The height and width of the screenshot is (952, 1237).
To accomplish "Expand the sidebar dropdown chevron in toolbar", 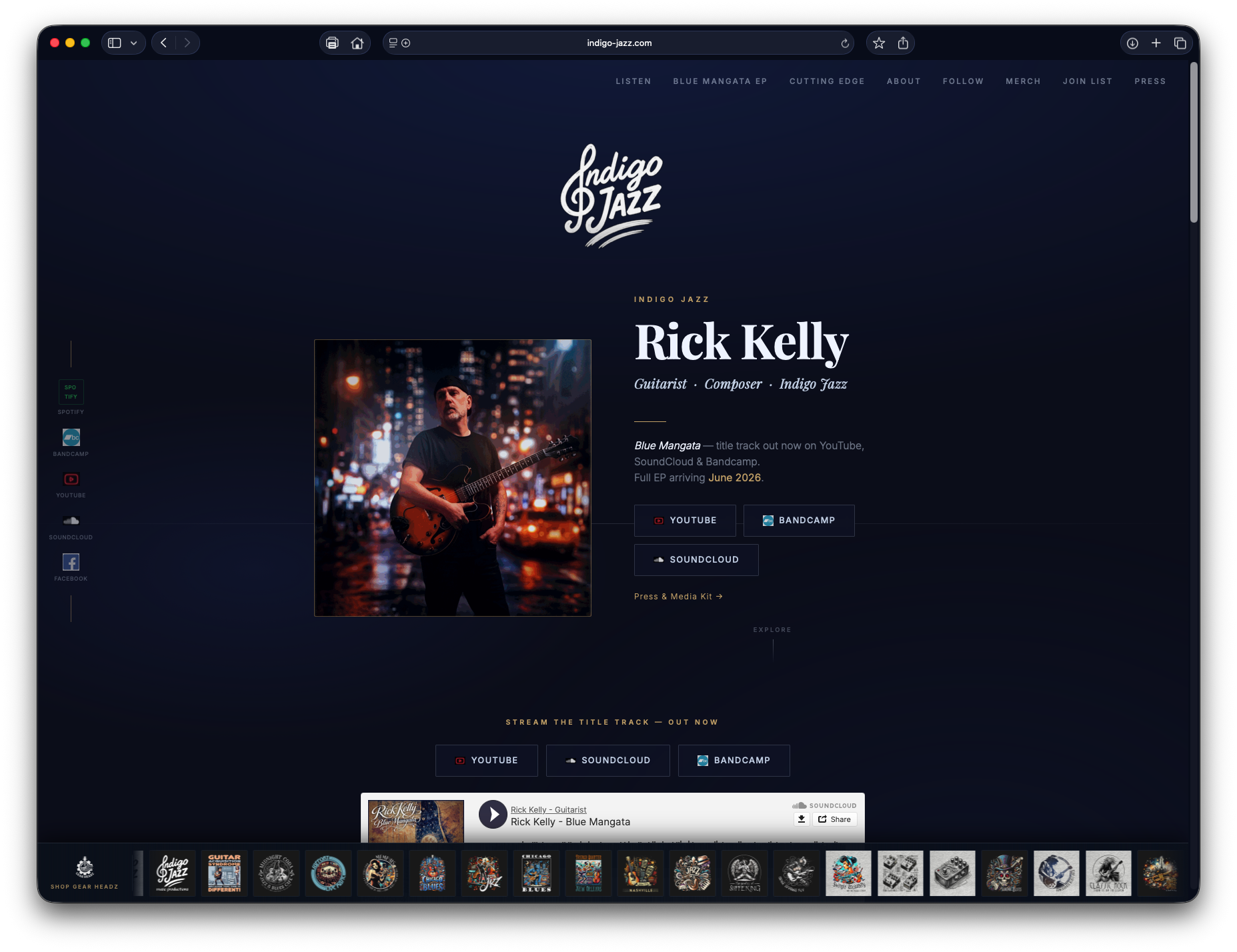I will coord(134,43).
